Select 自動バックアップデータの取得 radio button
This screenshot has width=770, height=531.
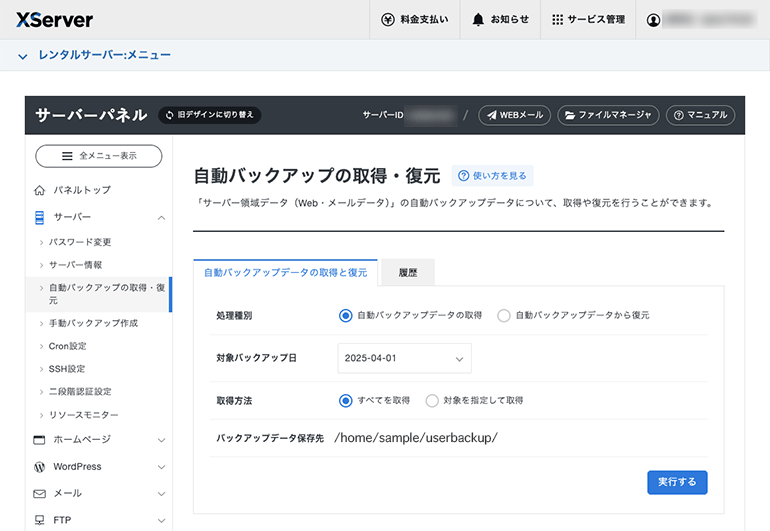pyautogui.click(x=346, y=315)
